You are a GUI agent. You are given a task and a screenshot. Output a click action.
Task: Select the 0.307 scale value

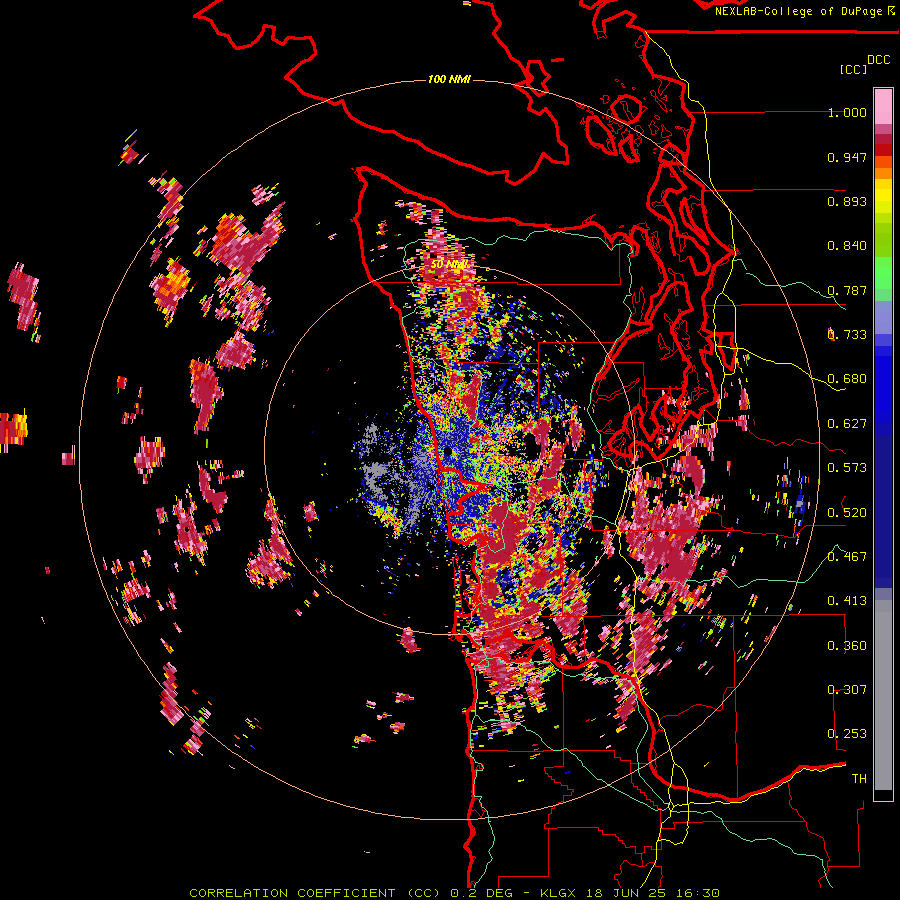tap(847, 689)
